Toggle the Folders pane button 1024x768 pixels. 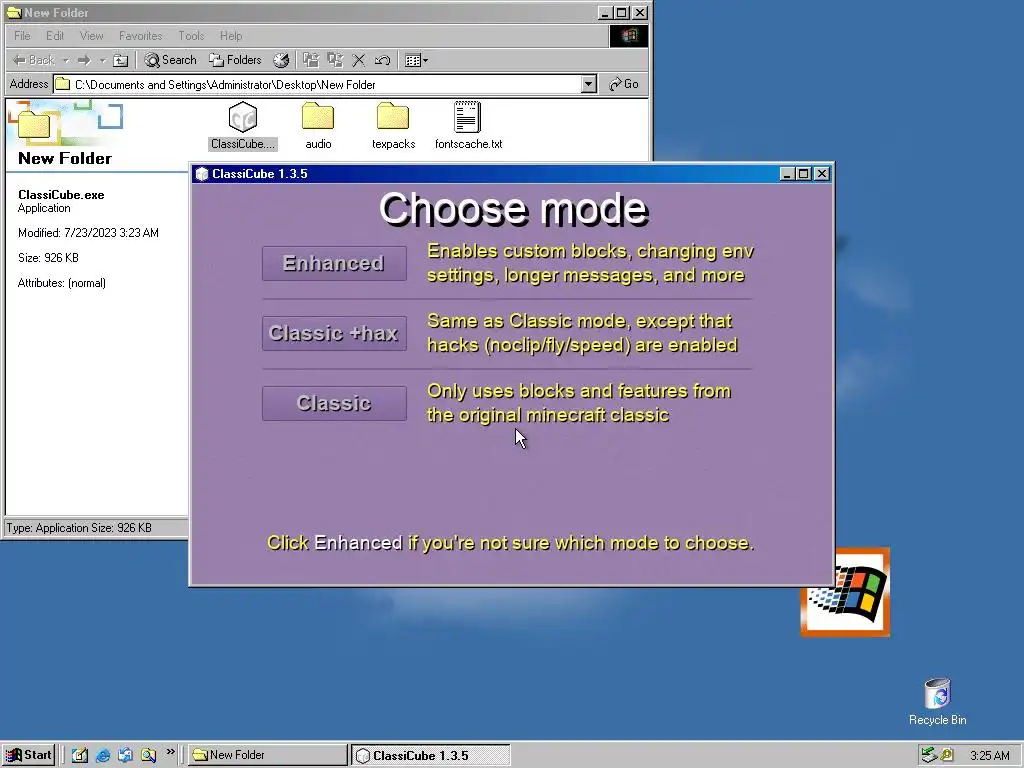coord(235,60)
